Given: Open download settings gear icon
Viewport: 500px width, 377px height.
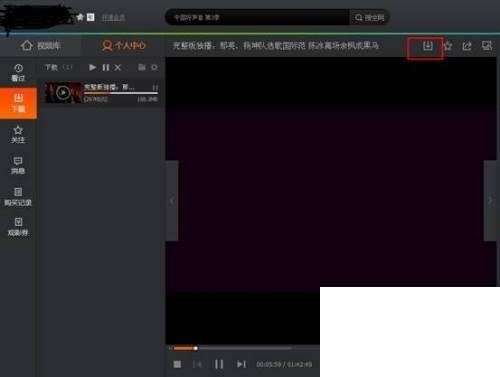Looking at the screenshot, I should (154, 68).
